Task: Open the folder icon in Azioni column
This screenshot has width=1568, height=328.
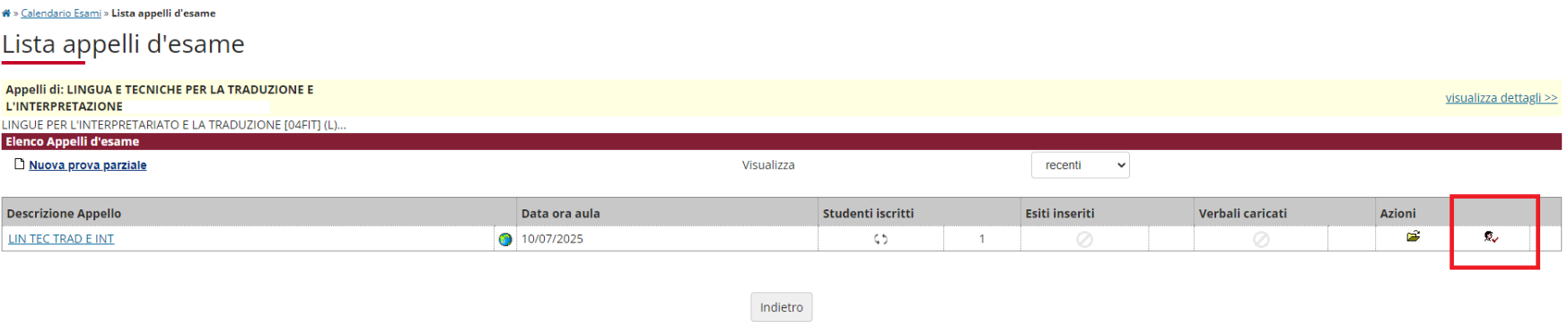Action: click(1414, 236)
